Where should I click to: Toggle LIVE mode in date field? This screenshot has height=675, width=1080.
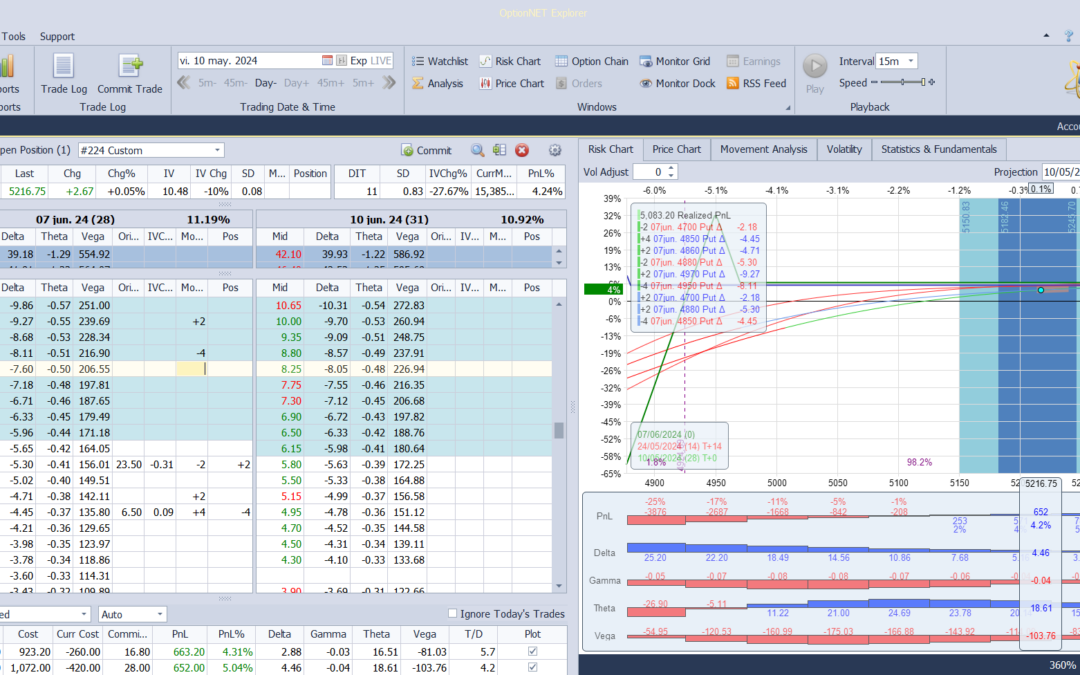(x=380, y=61)
